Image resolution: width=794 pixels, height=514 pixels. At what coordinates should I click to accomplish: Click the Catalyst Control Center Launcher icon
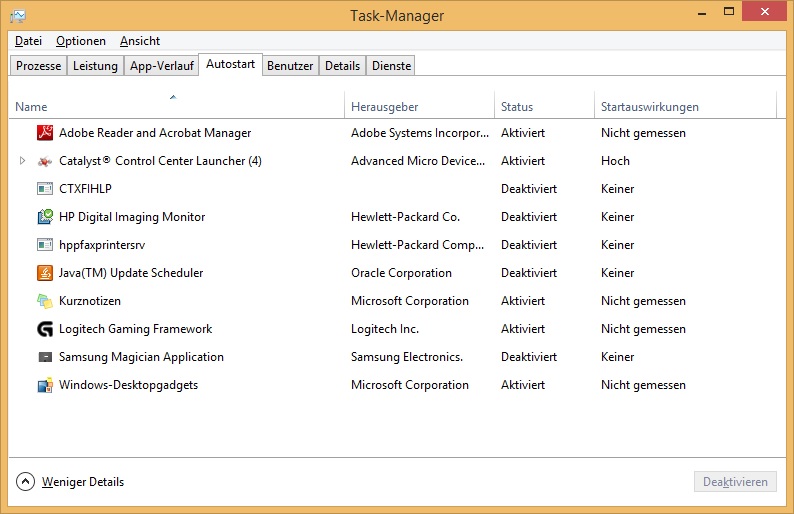[44, 161]
